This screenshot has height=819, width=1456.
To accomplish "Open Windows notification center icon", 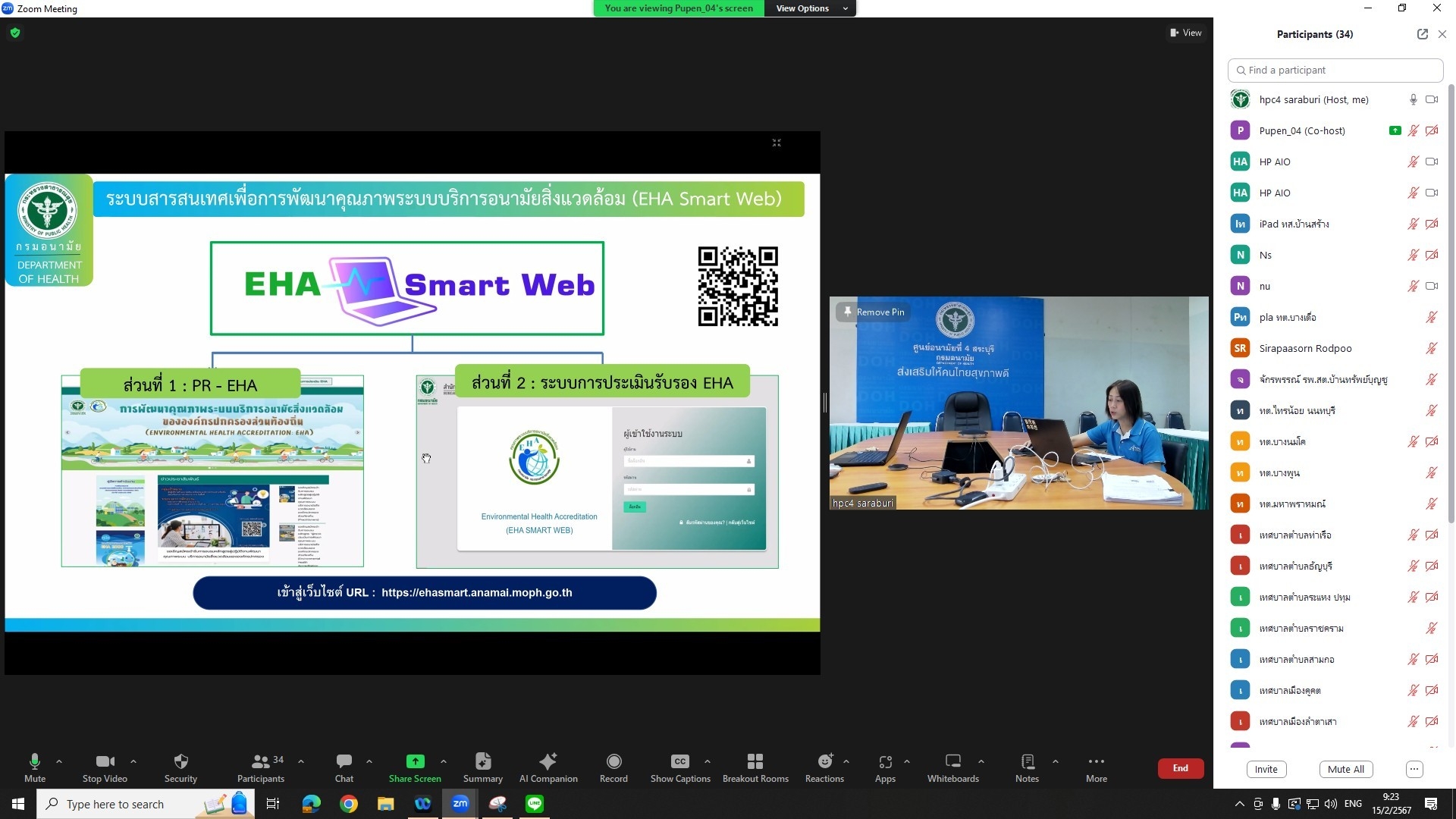I will click(x=1430, y=804).
